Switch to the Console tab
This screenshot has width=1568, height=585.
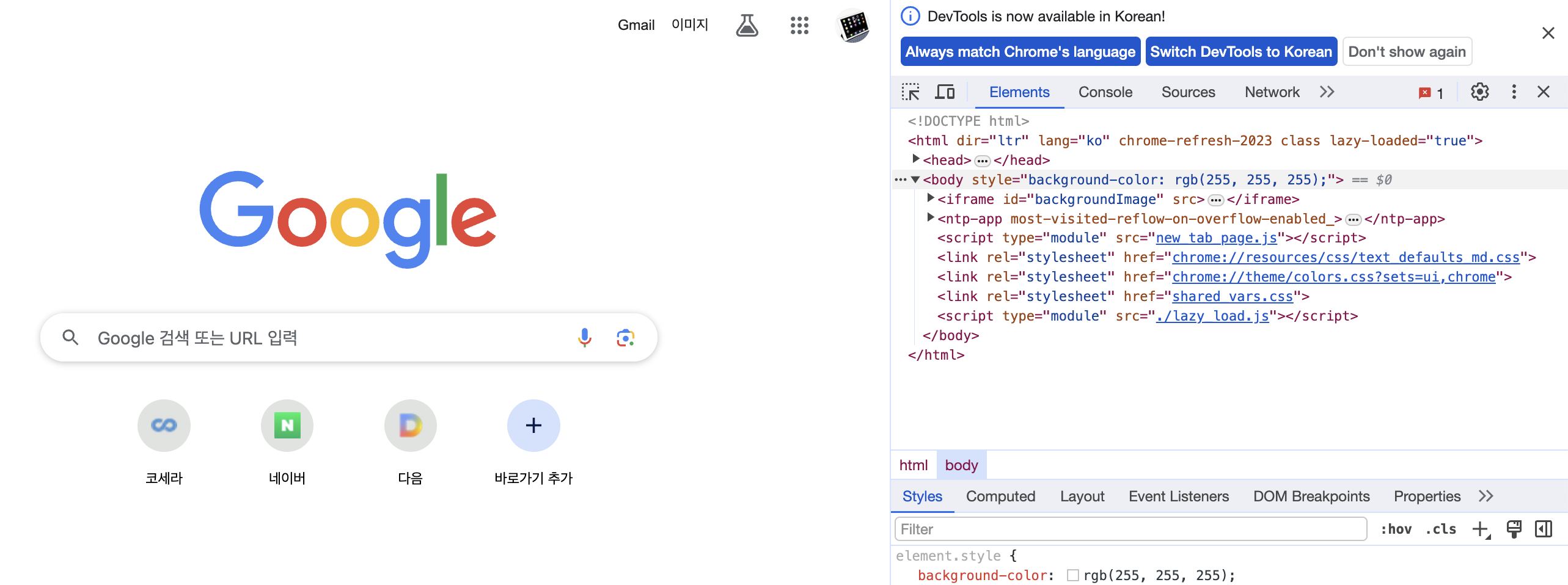tap(1105, 92)
